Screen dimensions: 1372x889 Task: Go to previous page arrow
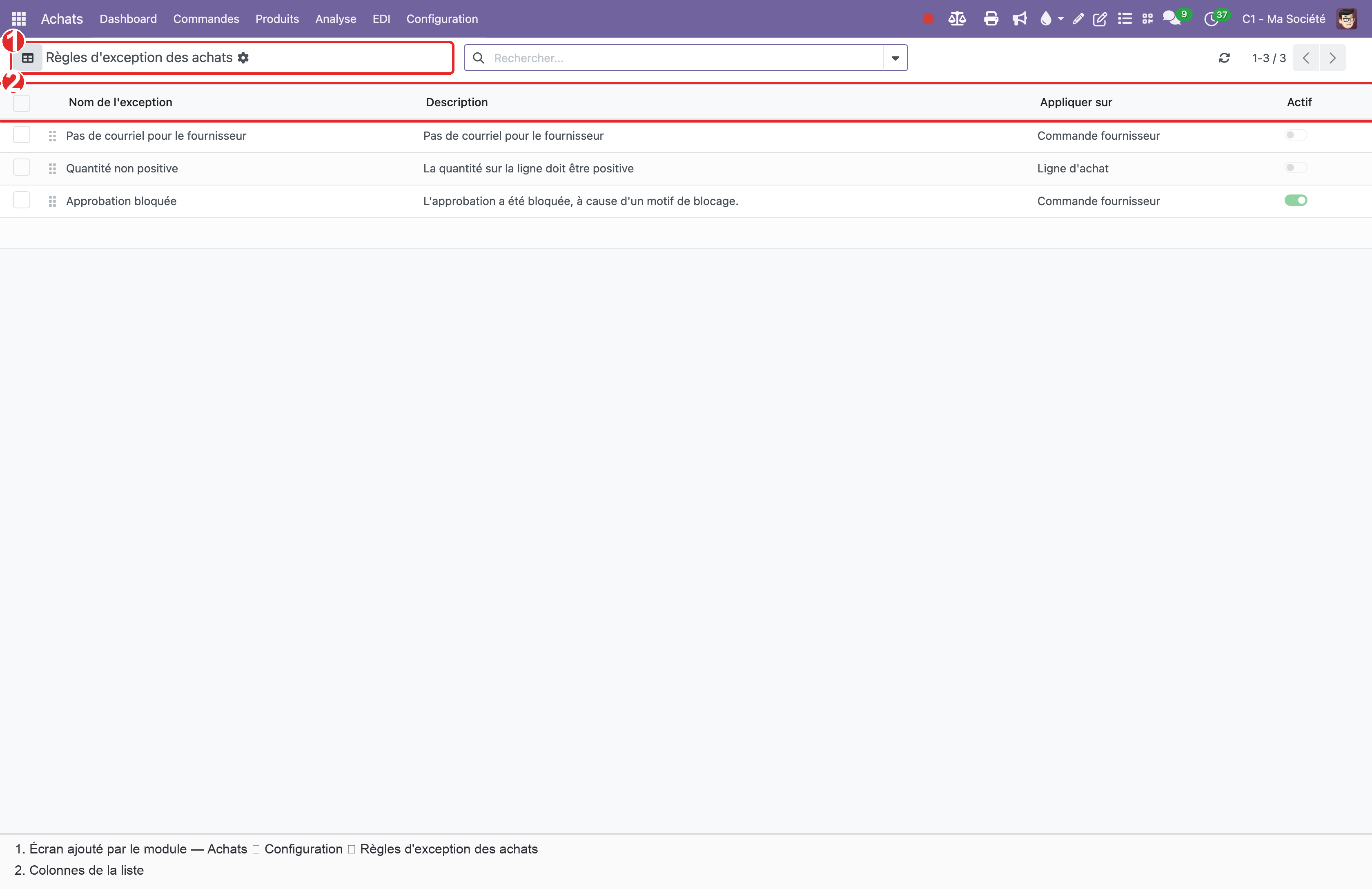pyautogui.click(x=1306, y=58)
